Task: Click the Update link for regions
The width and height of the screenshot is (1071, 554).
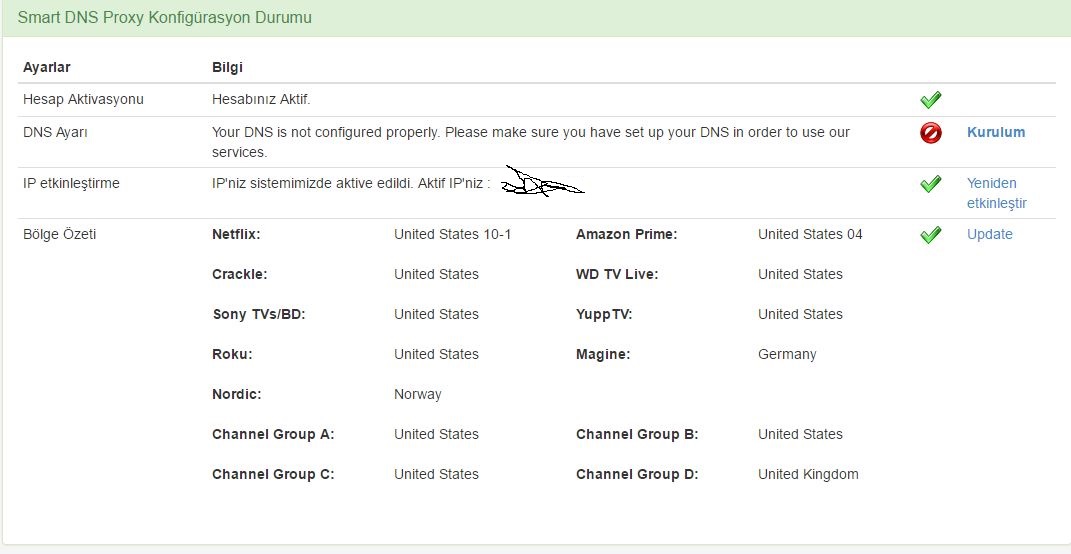Action: 989,234
